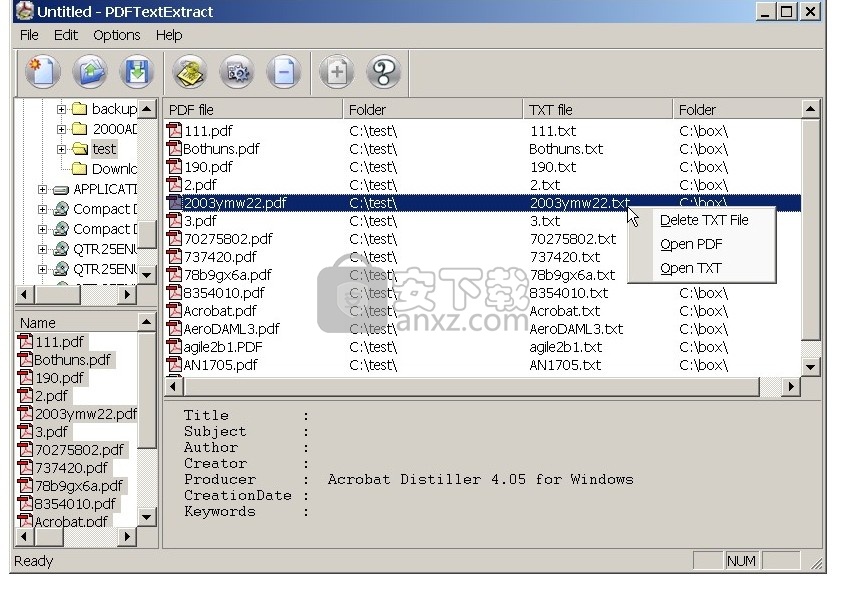Click the APPLICATI drive icon in tree
This screenshot has height=590, width=850.
point(61,189)
